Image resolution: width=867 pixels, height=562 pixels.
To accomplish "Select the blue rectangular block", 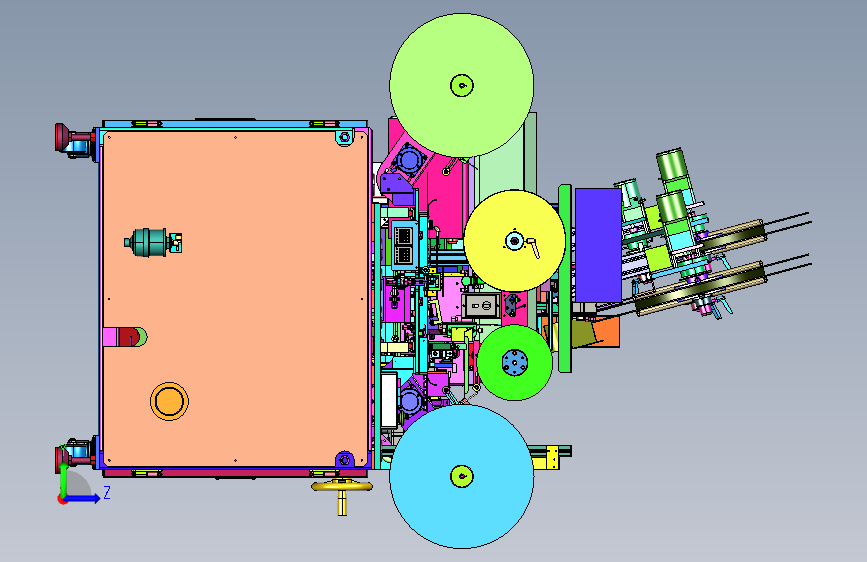I will point(598,245).
